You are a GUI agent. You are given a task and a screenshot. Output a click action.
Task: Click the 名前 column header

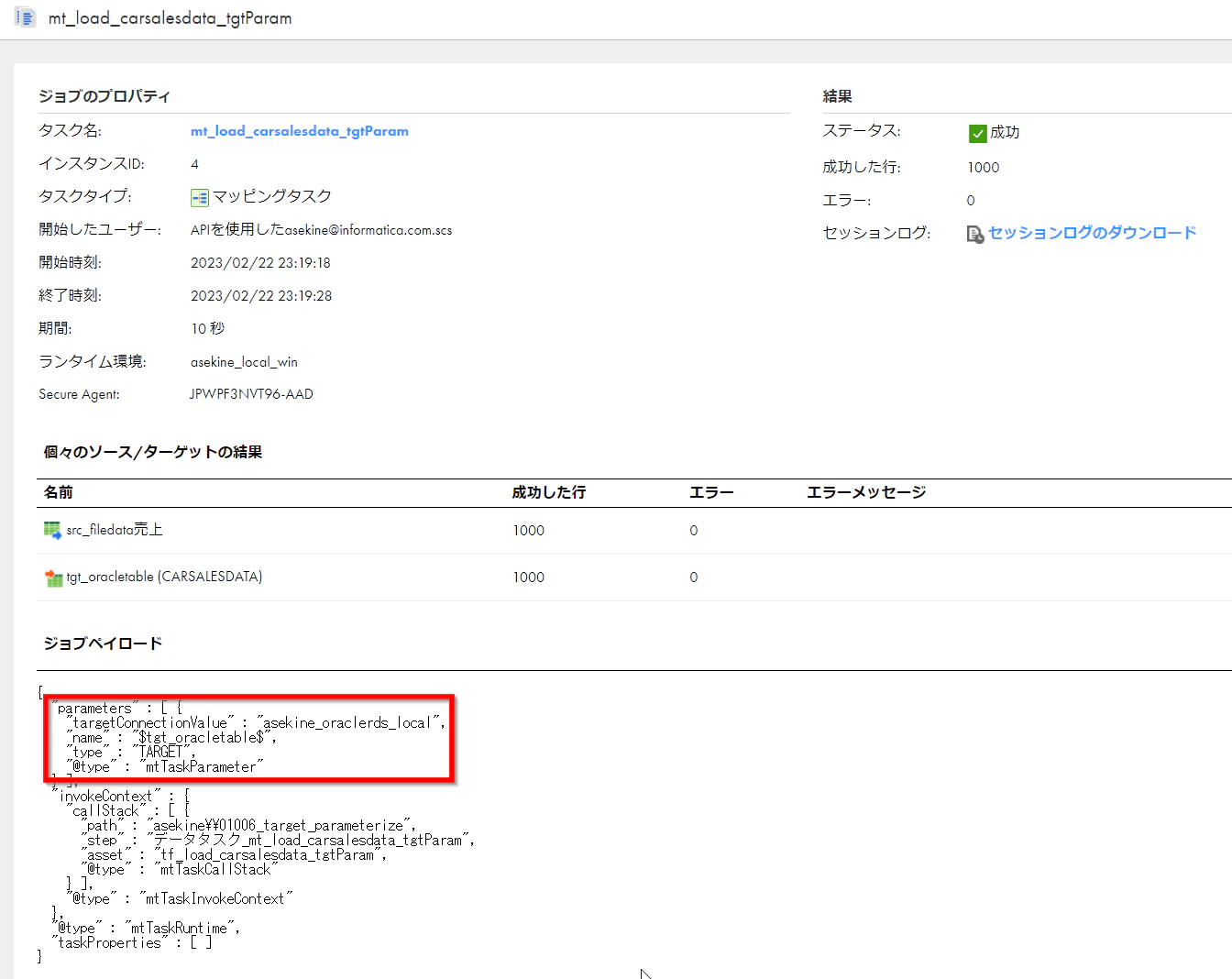click(59, 492)
